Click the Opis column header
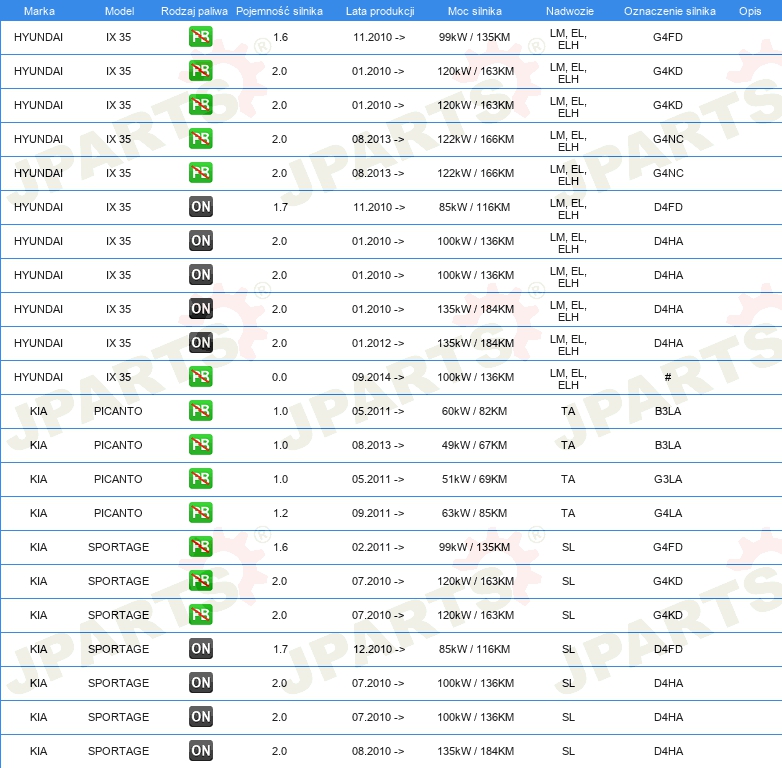 tap(750, 11)
